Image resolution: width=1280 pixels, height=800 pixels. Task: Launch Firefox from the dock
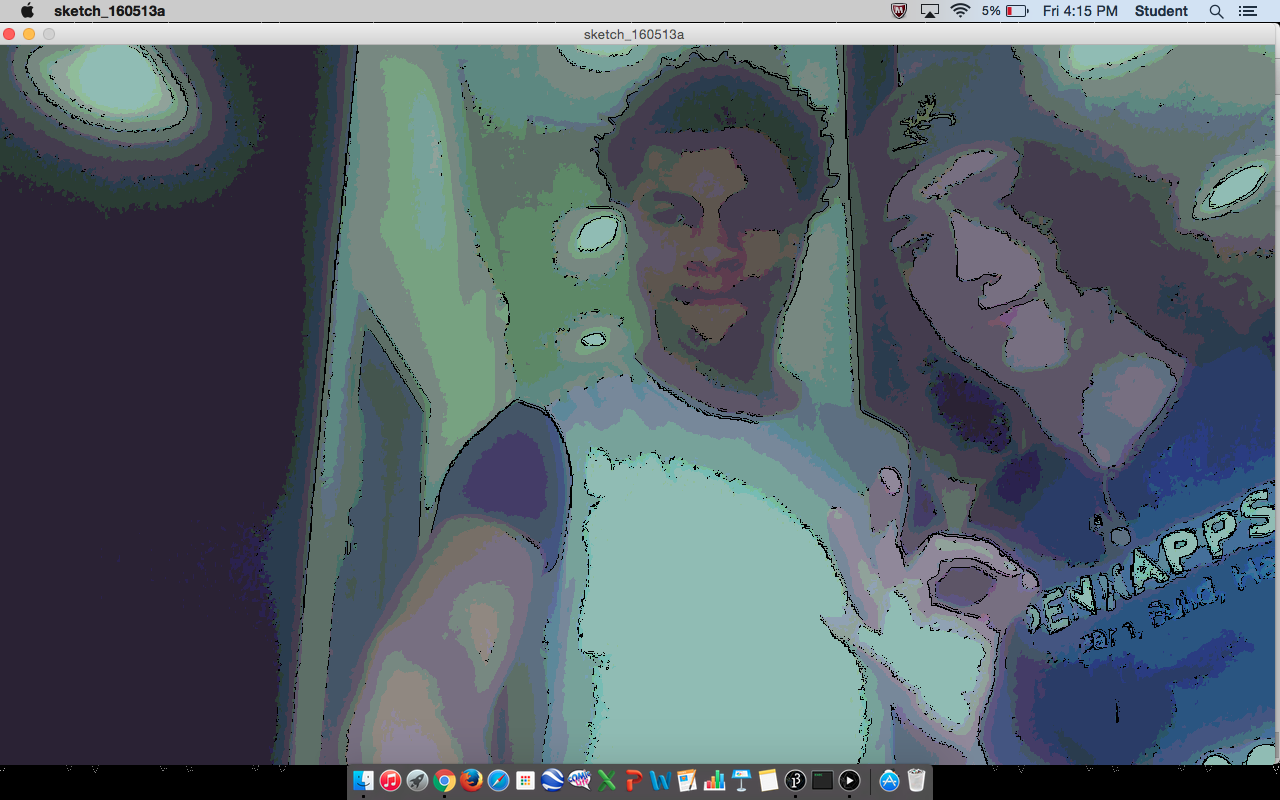tap(471, 781)
